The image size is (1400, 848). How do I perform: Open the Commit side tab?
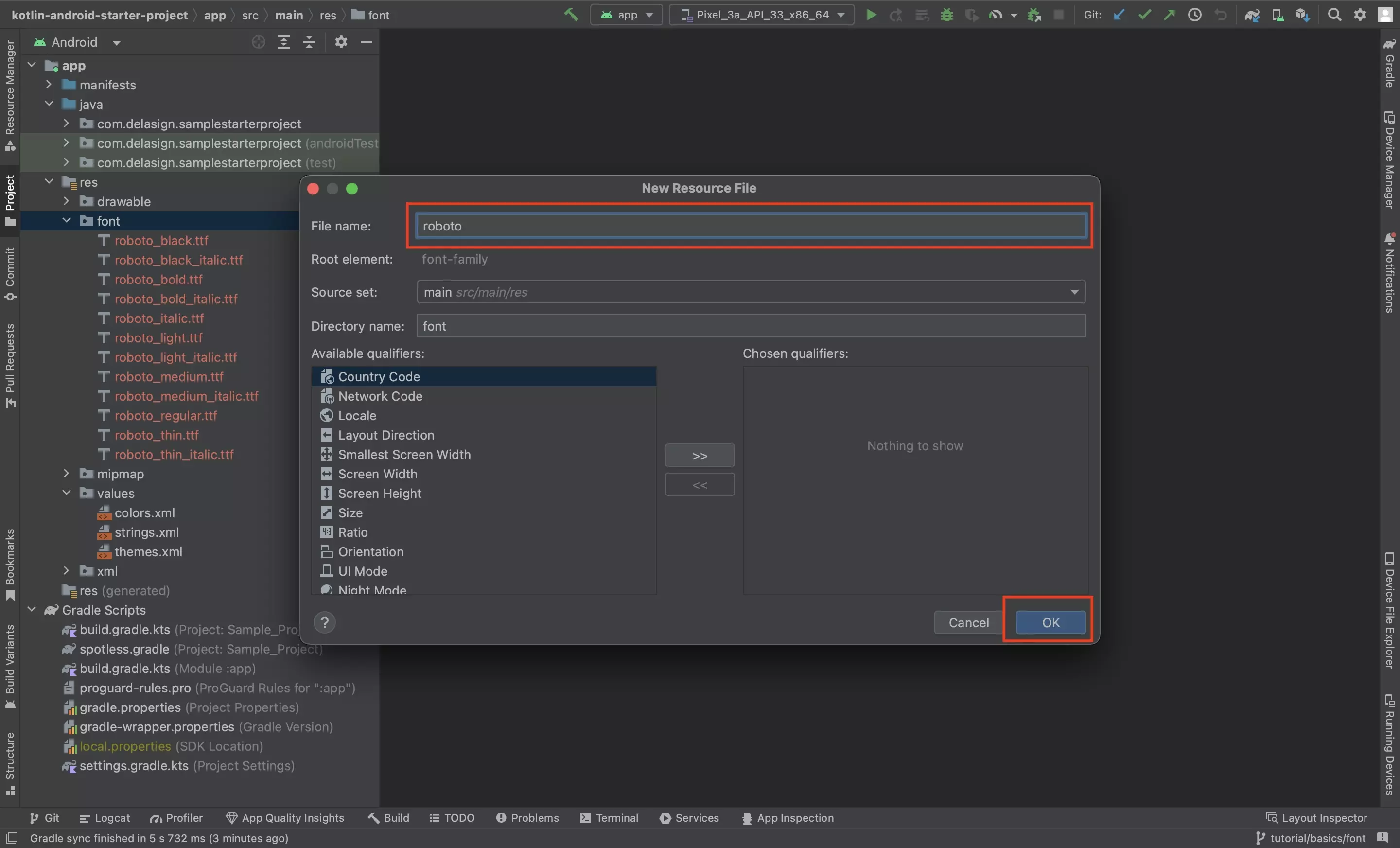tap(10, 274)
